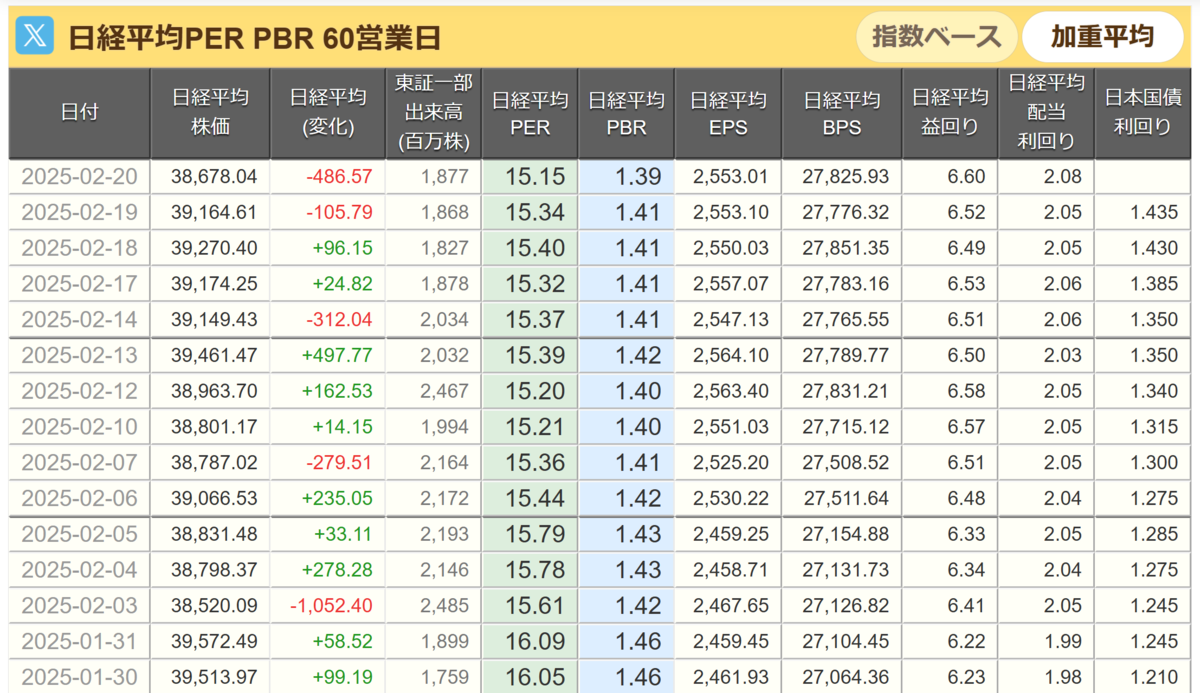Click the BPS value 27,064.36
1200x693 pixels.
[845, 677]
